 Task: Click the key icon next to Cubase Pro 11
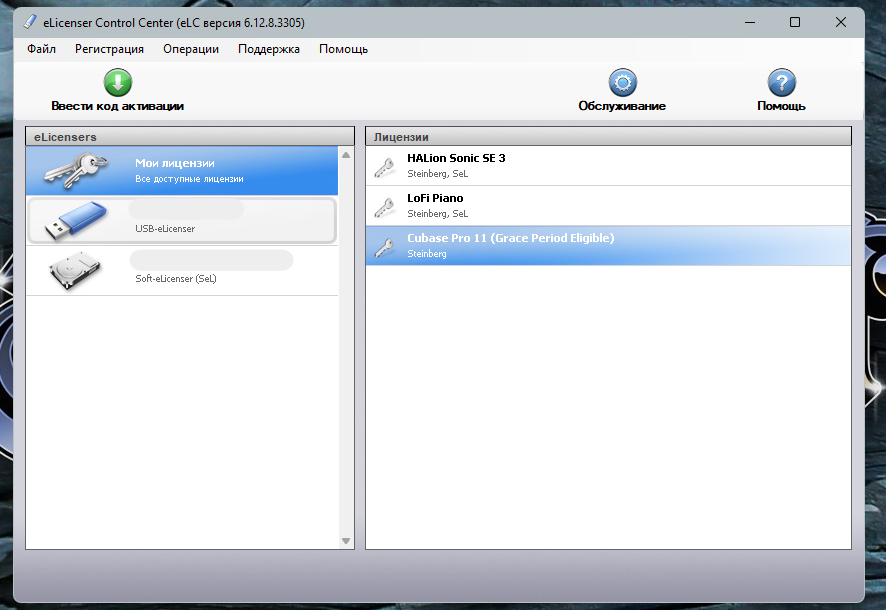pos(385,247)
